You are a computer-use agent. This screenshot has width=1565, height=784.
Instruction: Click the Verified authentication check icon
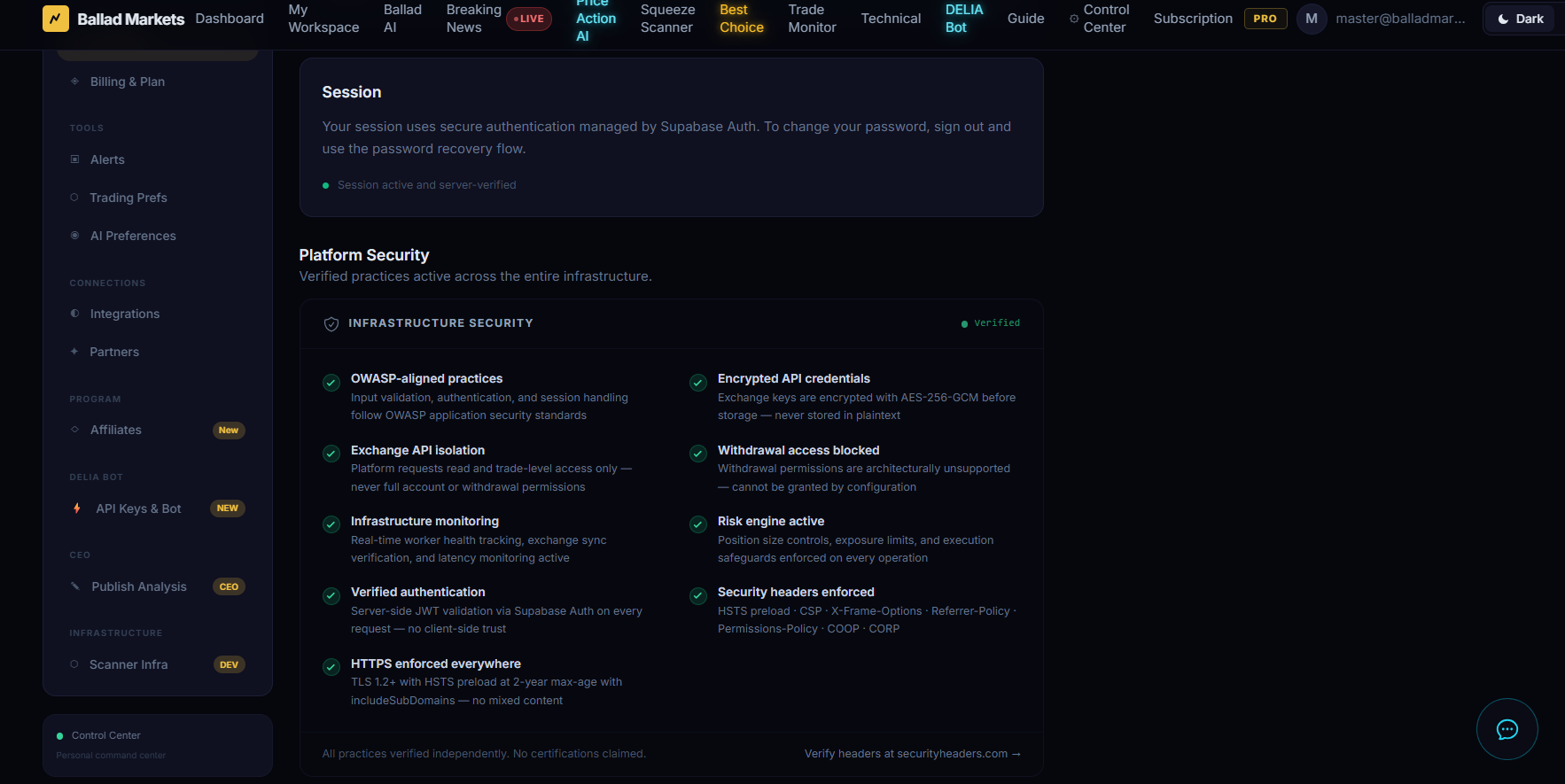tap(331, 596)
